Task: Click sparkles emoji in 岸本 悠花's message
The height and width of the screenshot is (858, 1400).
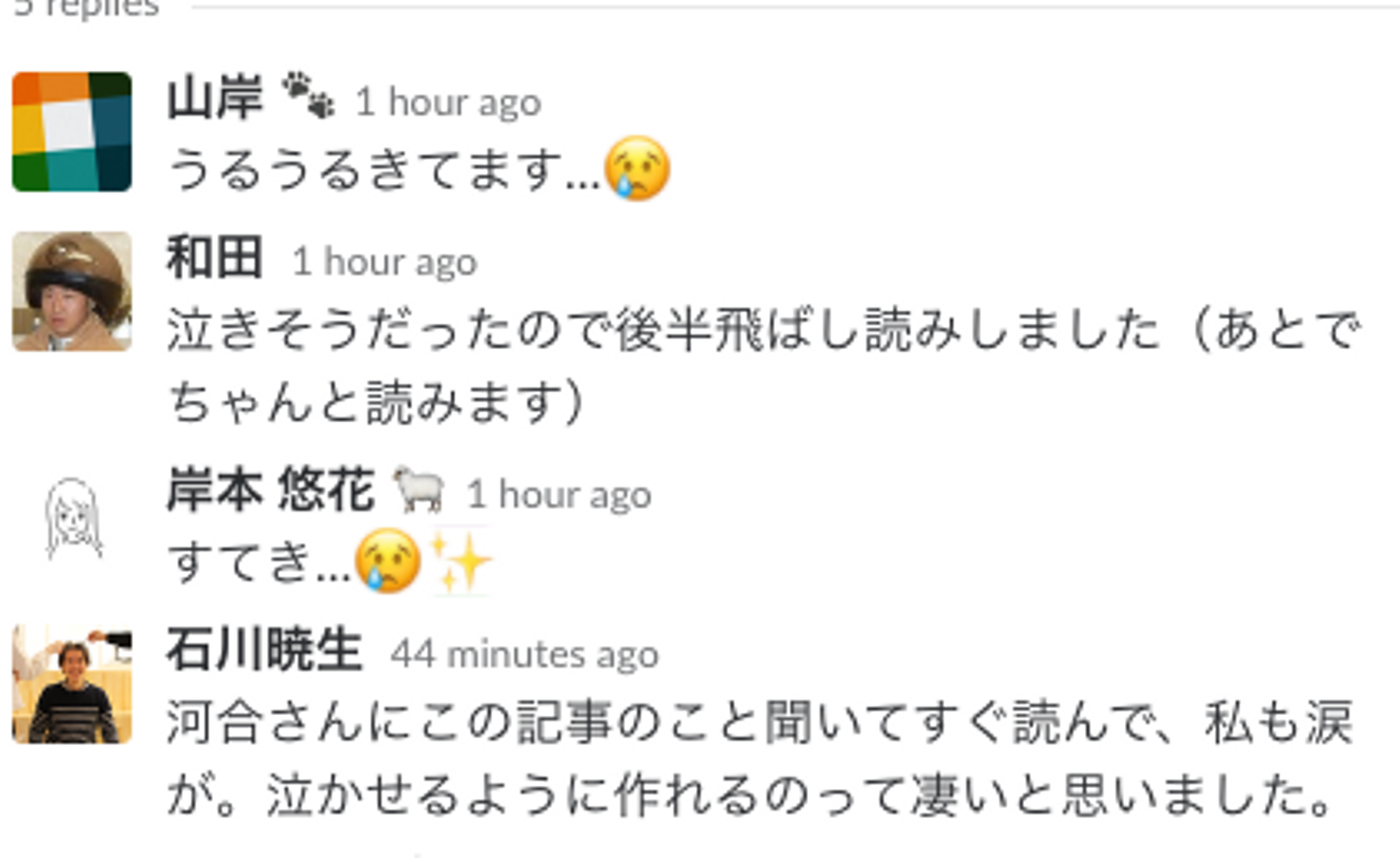Action: click(461, 561)
